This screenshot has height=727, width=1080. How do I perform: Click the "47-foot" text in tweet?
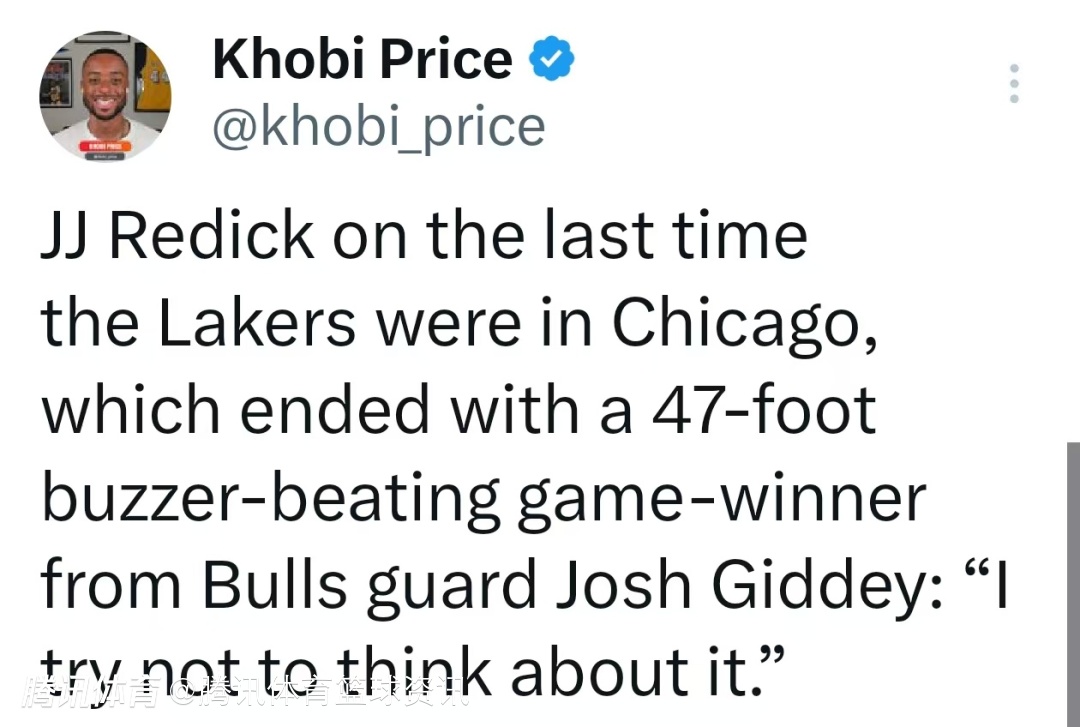(x=762, y=409)
